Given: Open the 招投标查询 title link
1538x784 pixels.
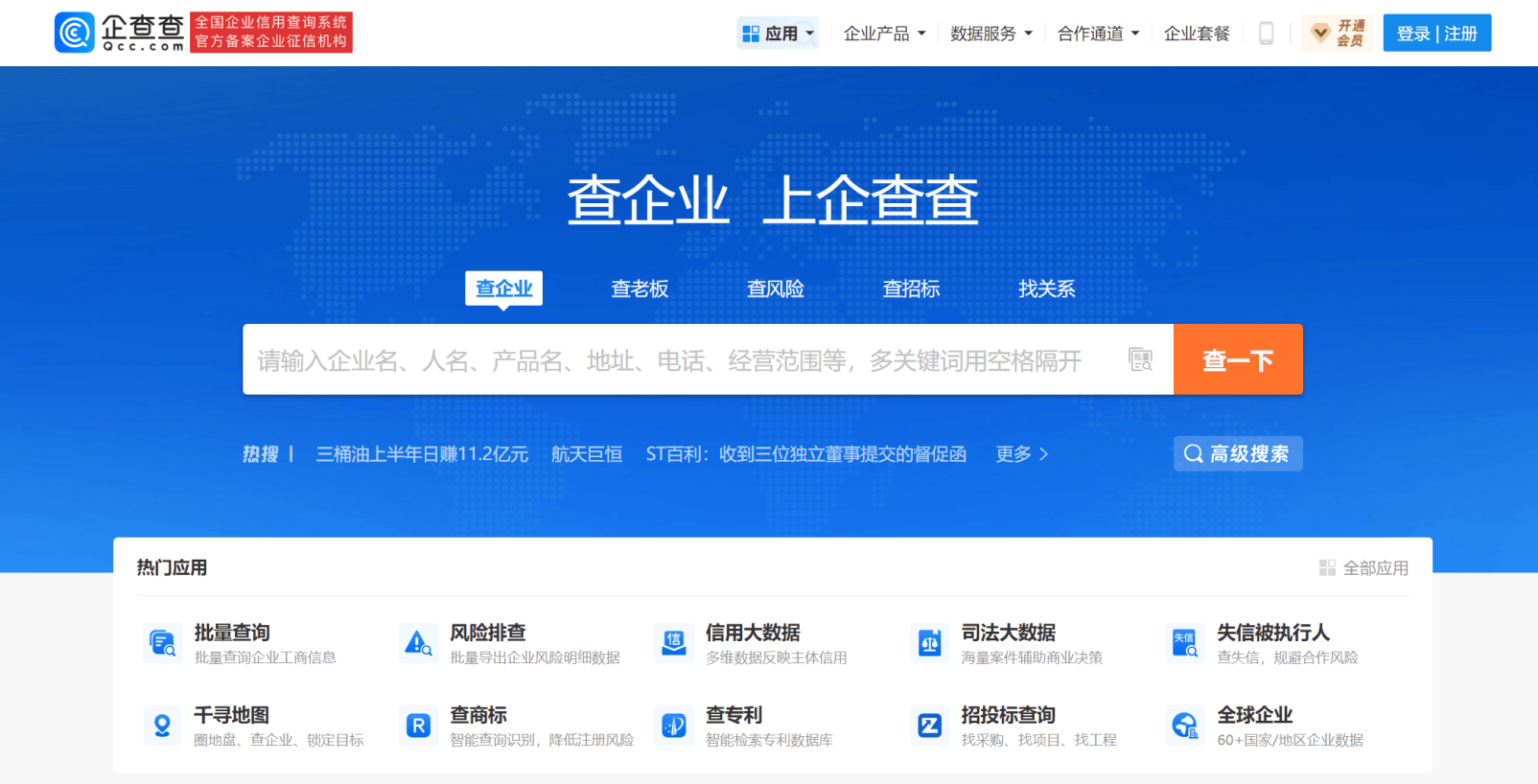Looking at the screenshot, I should (1009, 715).
